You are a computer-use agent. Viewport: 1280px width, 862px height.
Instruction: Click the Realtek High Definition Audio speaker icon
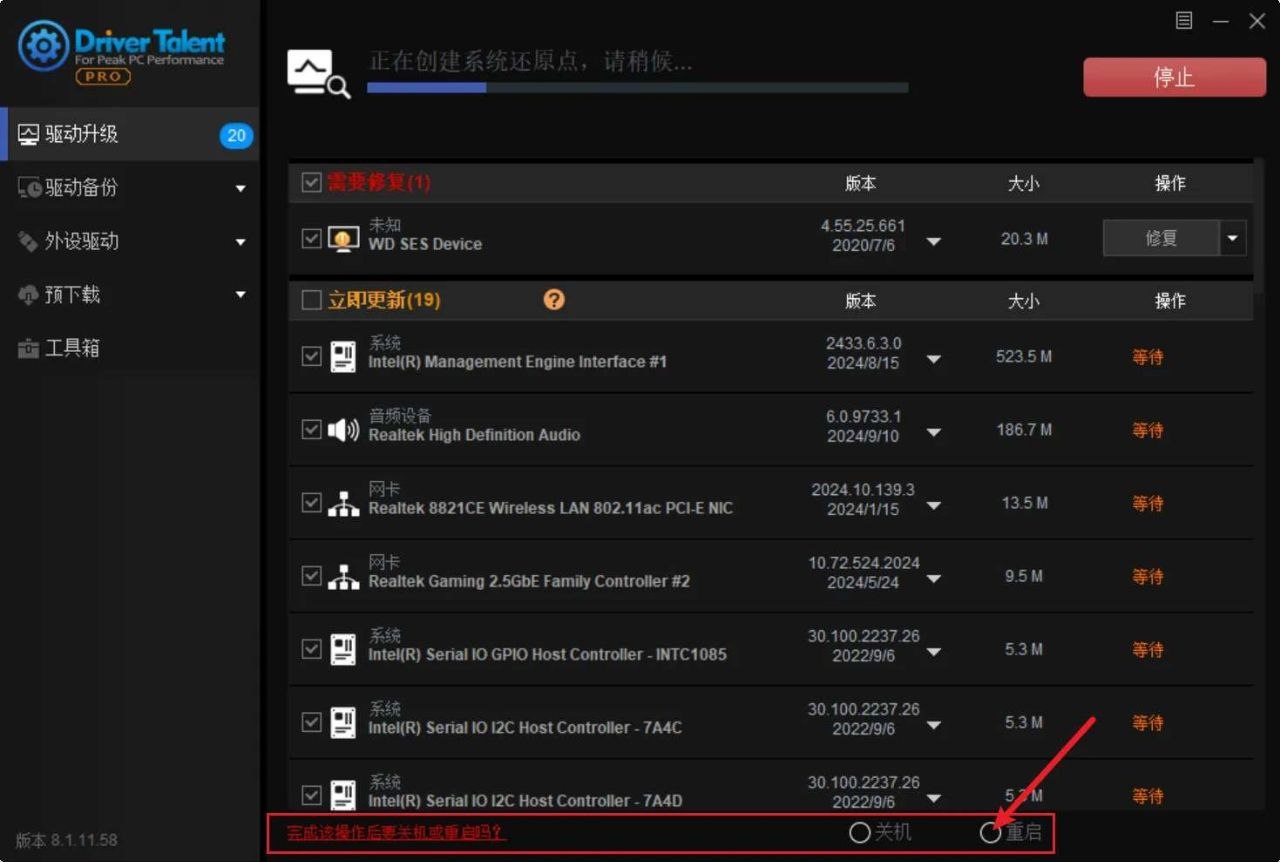point(343,430)
